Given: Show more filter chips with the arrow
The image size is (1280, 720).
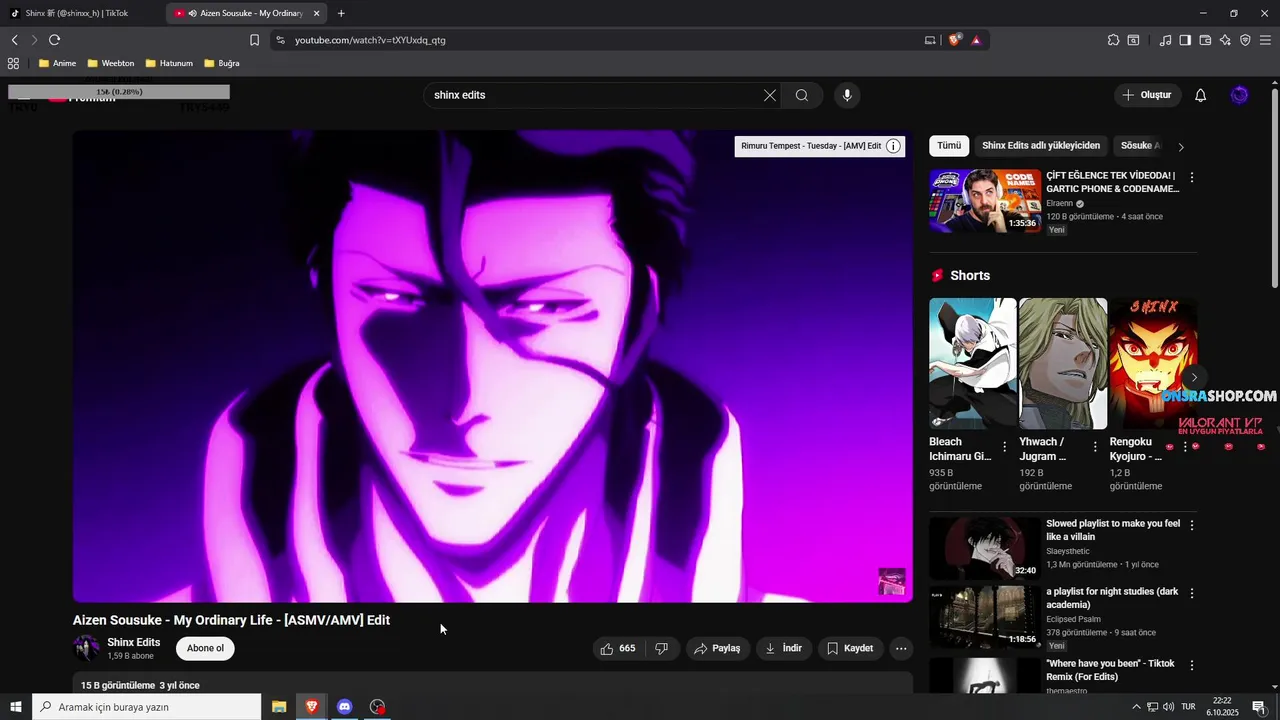Looking at the screenshot, I should [1181, 147].
